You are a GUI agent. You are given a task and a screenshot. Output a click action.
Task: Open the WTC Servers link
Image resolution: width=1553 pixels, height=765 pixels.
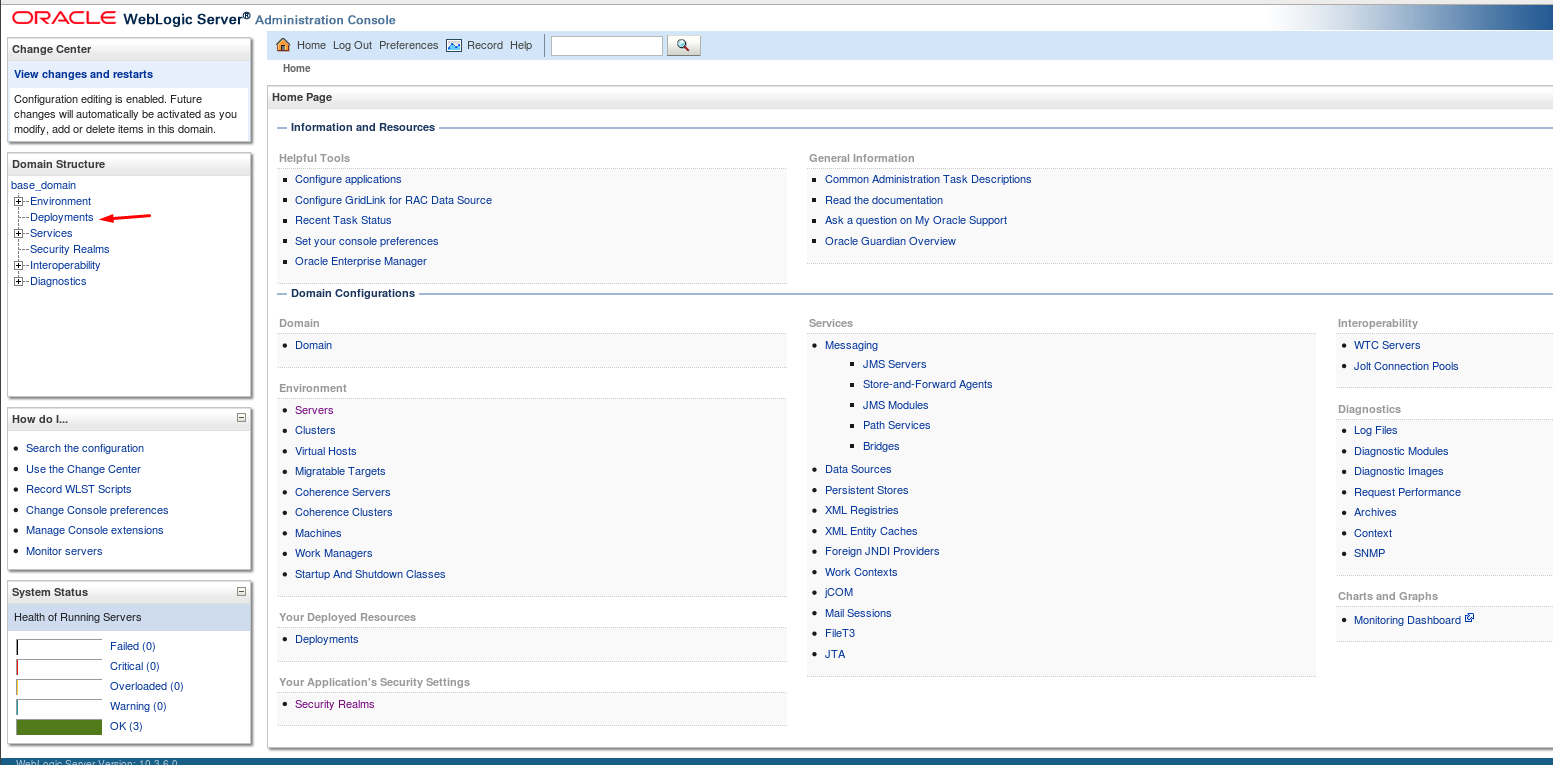[1387, 345]
